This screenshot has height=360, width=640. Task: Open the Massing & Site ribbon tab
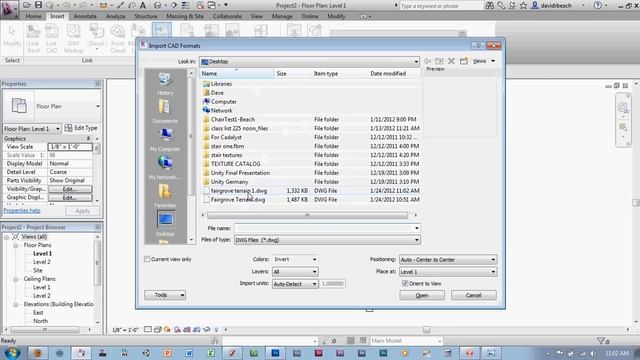click(185, 16)
